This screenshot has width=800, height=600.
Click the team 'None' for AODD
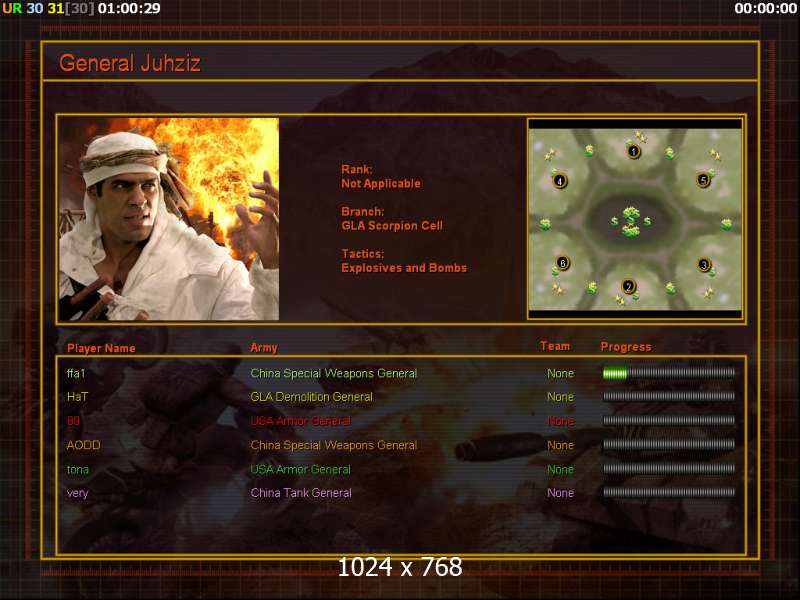click(560, 445)
